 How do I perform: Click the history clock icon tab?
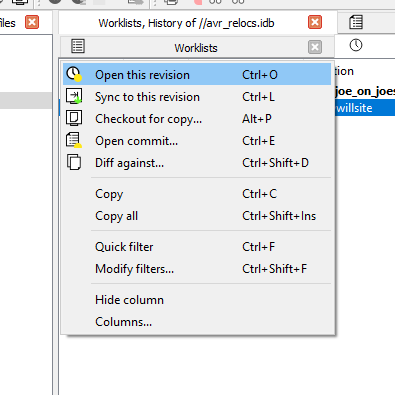click(356, 45)
